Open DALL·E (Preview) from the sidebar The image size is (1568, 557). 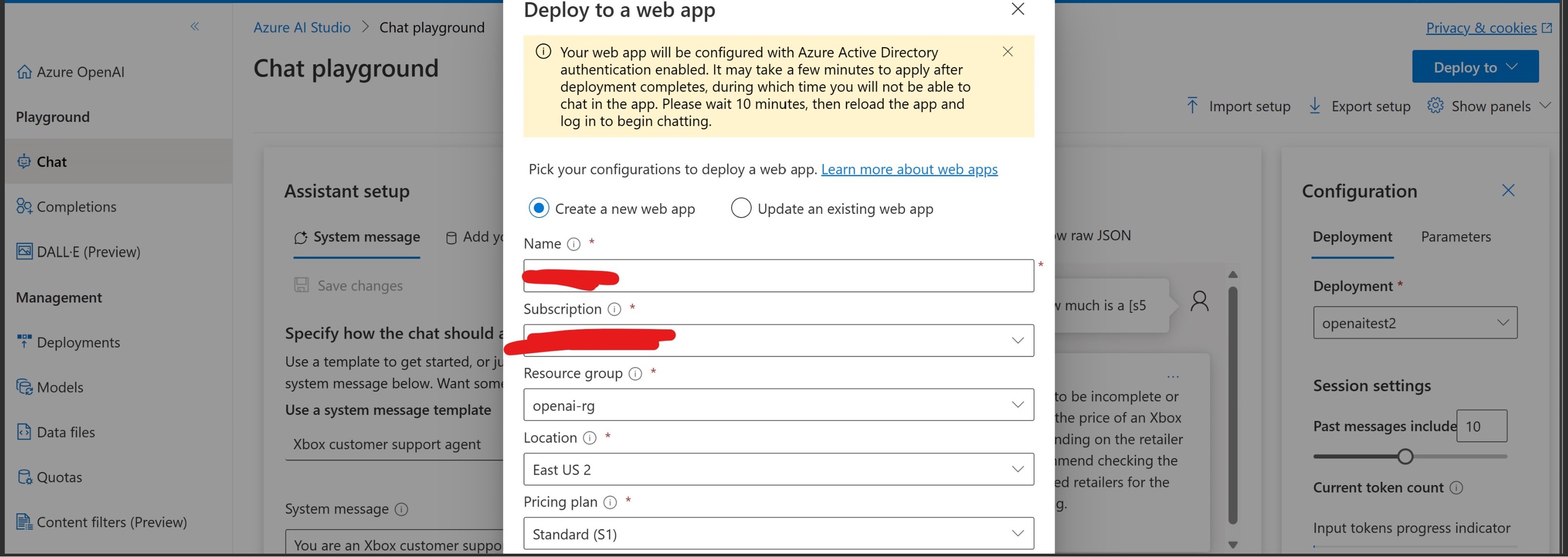89,251
